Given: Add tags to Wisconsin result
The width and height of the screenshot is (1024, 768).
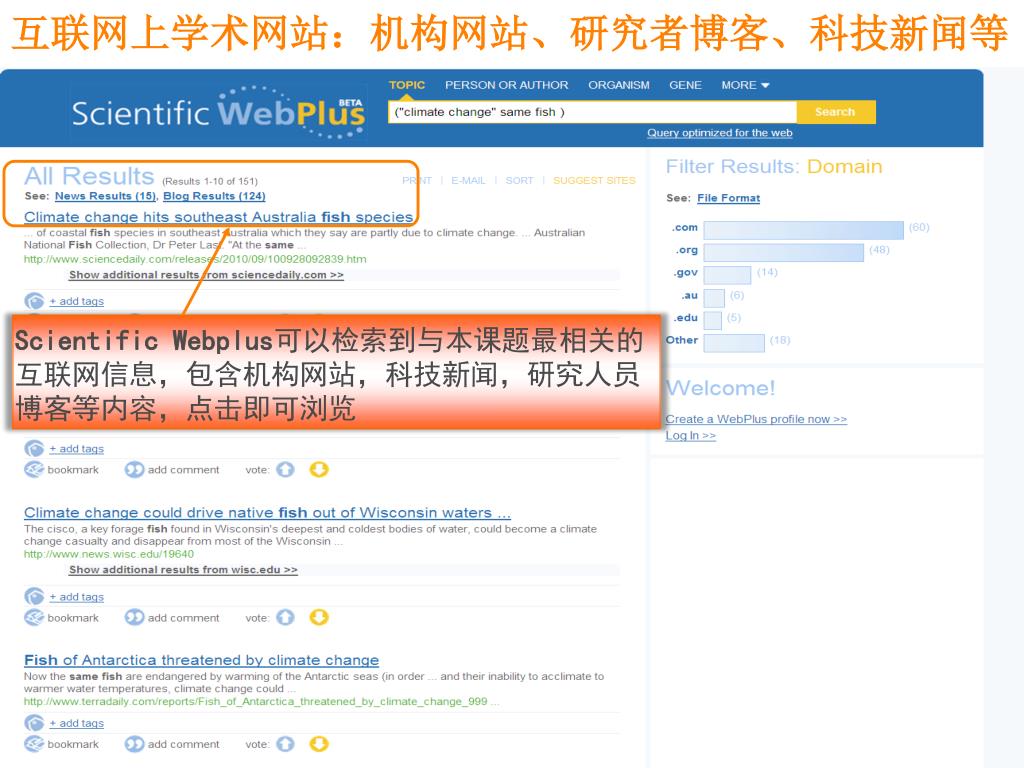Looking at the screenshot, I should (x=76, y=597).
